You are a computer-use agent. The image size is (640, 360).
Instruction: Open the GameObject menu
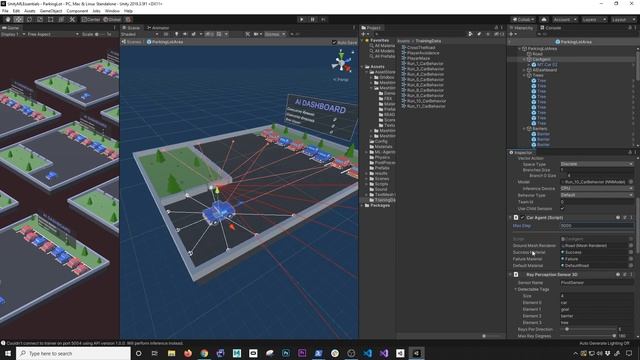[51, 11]
